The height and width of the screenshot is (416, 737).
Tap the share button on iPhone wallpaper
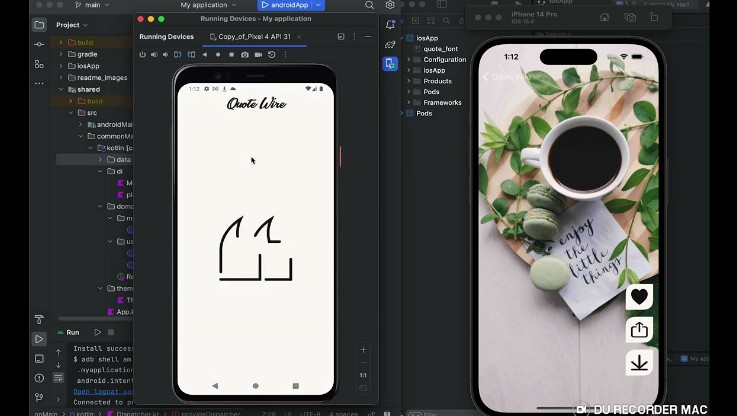tap(639, 330)
